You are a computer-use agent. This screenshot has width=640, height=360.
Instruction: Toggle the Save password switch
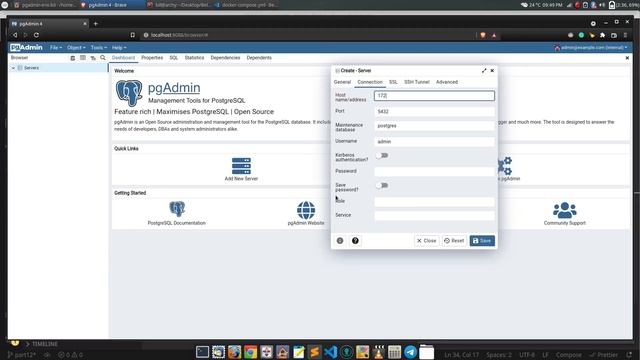coord(382,186)
